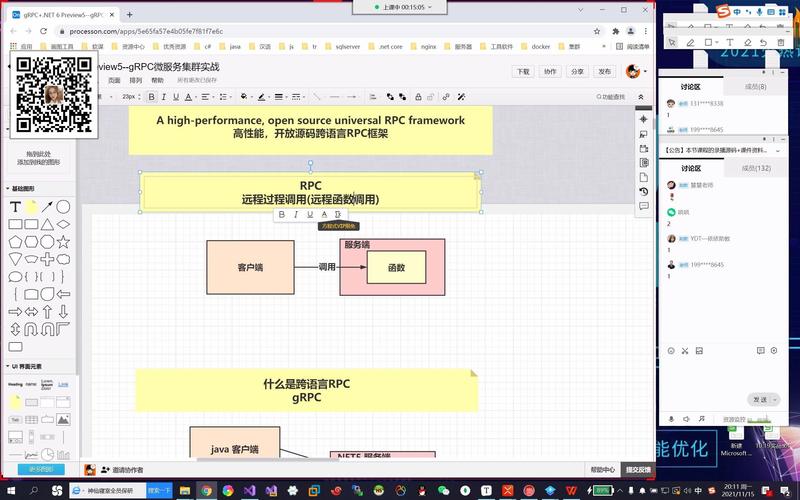Open page document icon on right dock
Image resolution: width=800 pixels, height=500 pixels.
point(643,178)
